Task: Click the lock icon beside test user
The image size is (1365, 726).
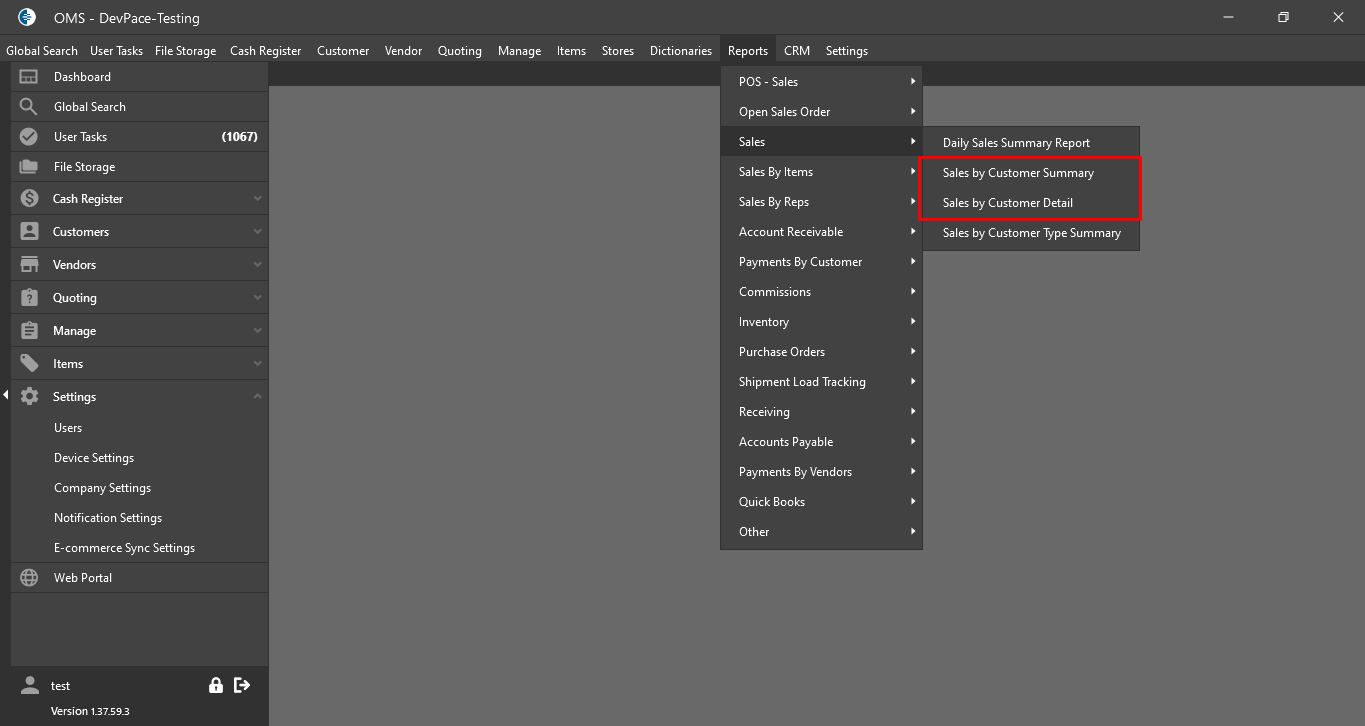Action: click(x=215, y=685)
